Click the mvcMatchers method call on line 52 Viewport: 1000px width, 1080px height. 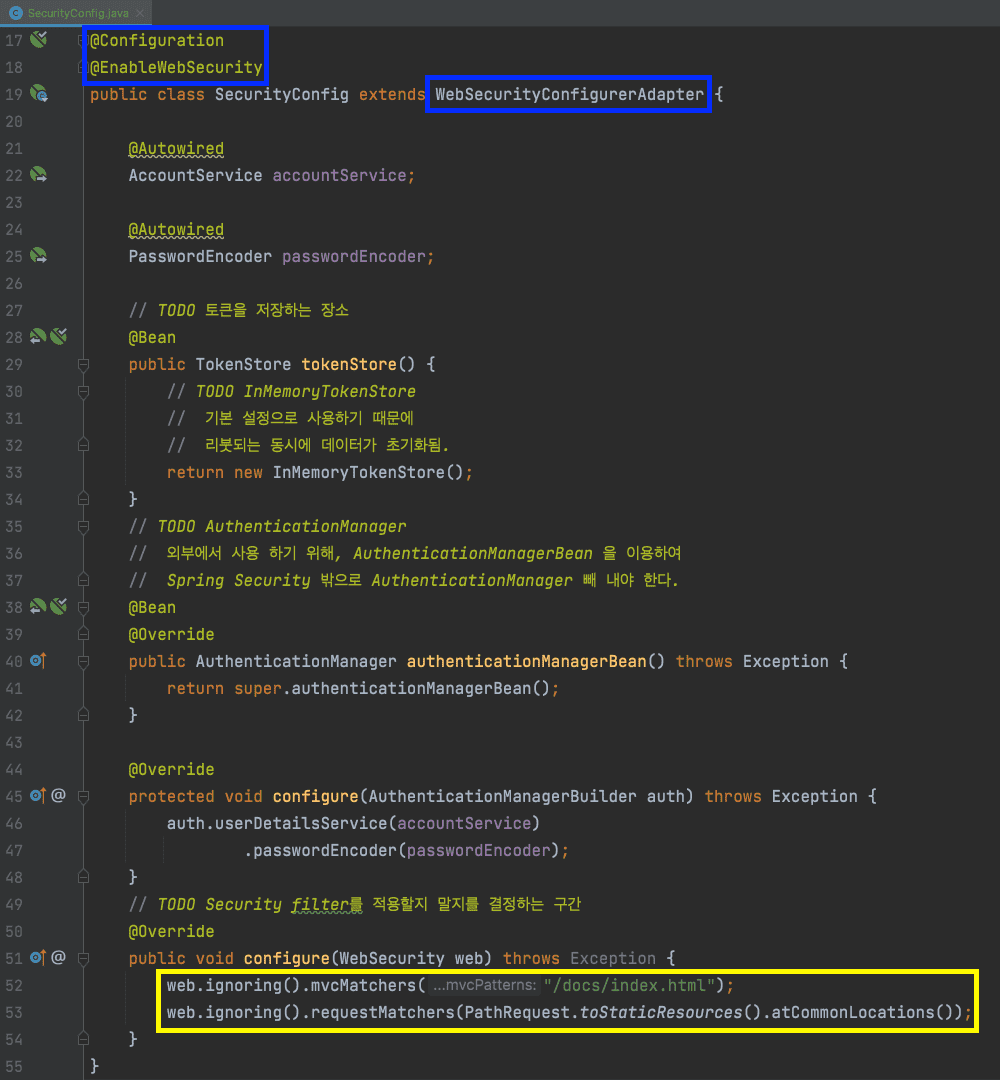tap(364, 985)
